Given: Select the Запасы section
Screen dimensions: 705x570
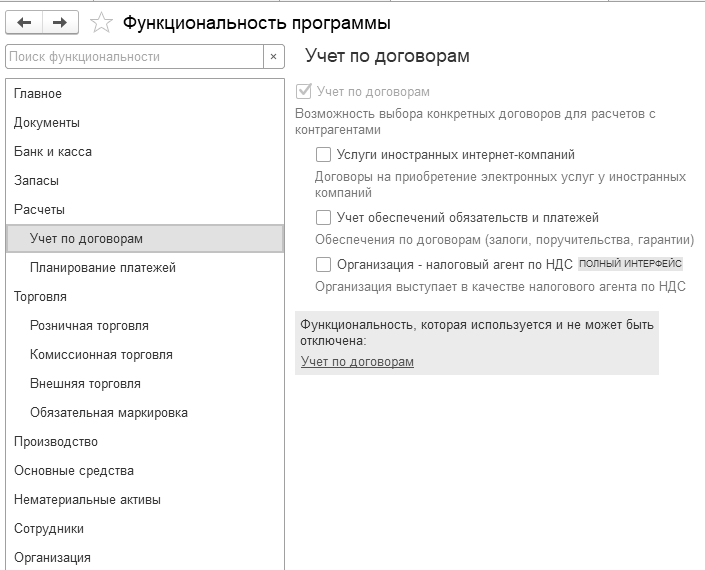Looking at the screenshot, I should coord(36,181).
